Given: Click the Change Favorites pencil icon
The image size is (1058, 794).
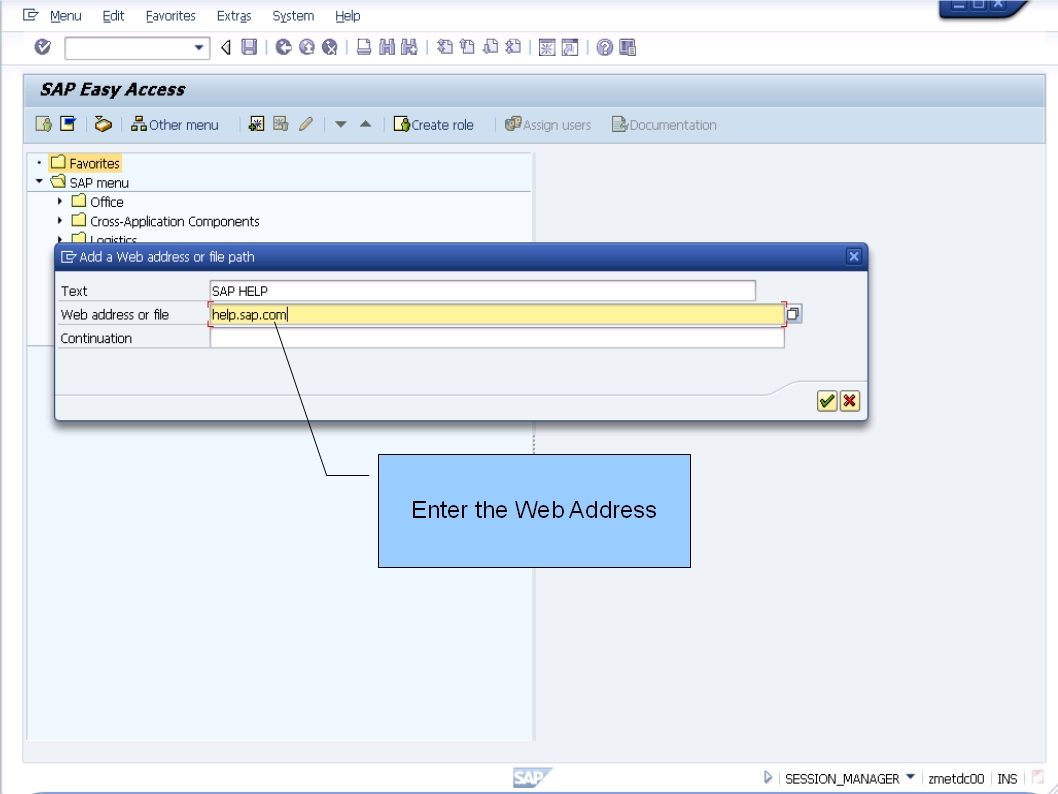Looking at the screenshot, I should pyautogui.click(x=306, y=124).
